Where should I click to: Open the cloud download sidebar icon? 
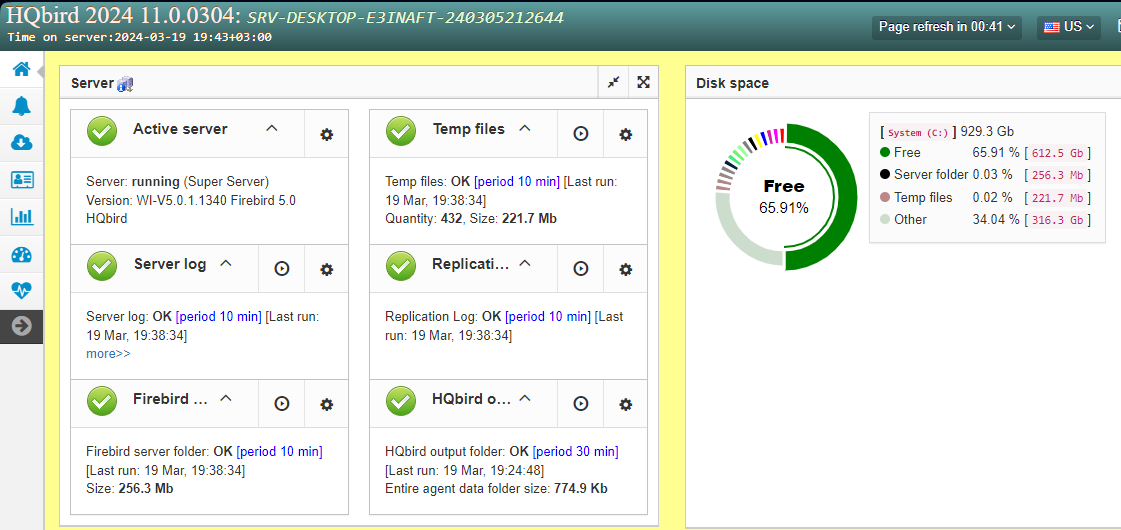pyautogui.click(x=21, y=143)
